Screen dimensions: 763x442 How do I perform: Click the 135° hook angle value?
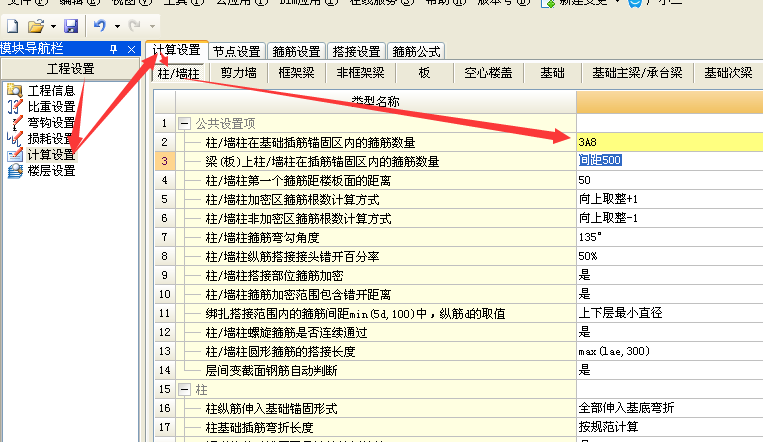coord(590,237)
